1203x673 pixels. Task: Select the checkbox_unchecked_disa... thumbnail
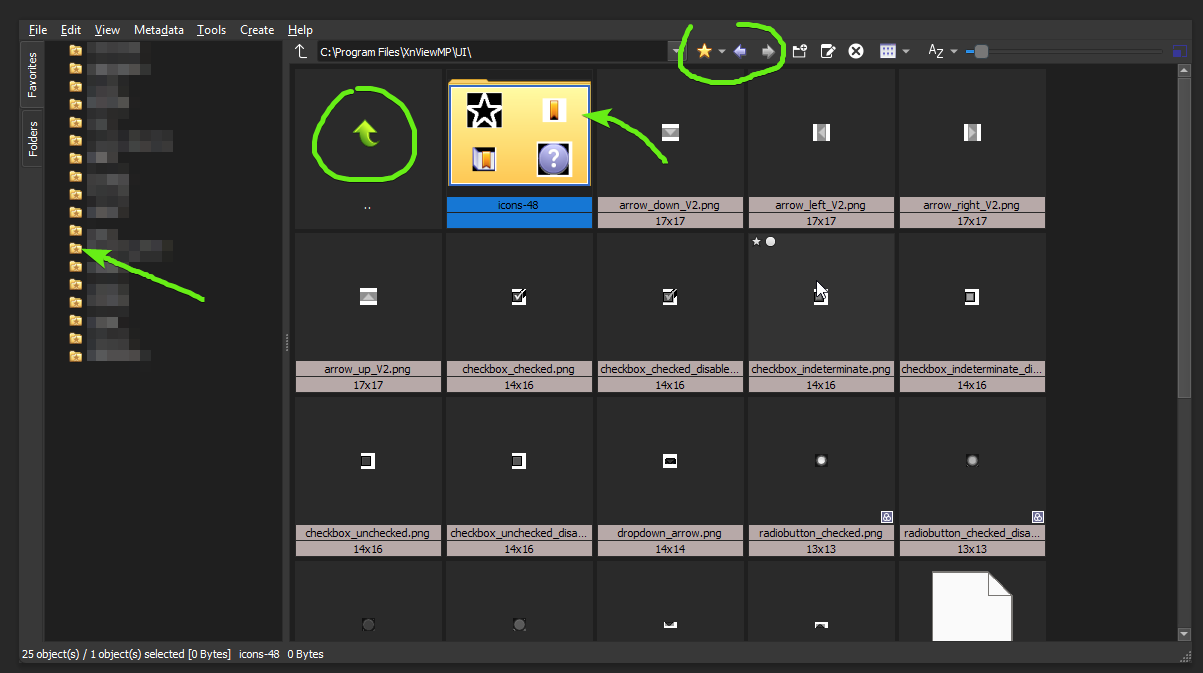(x=519, y=477)
